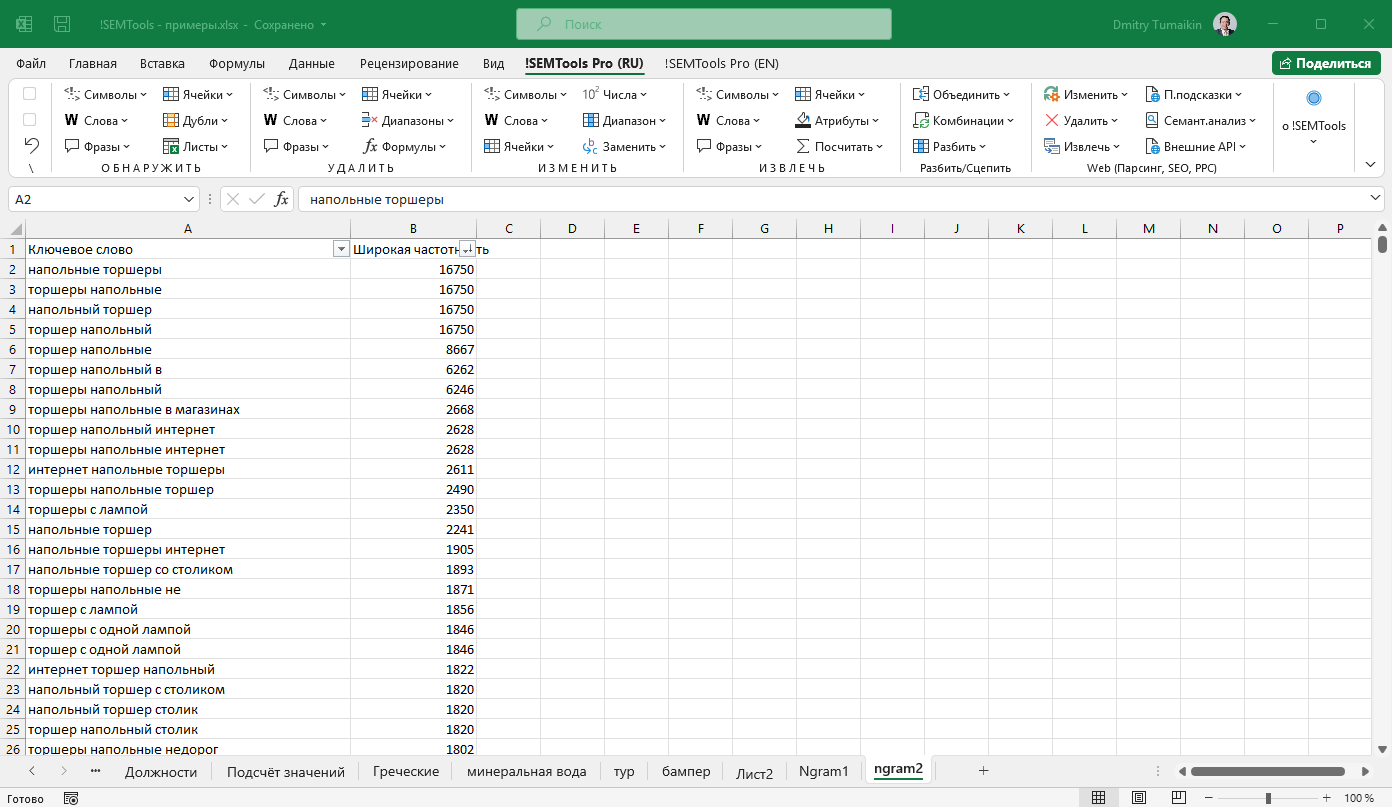Click the Name Box showing A2
1392x807 pixels.
103,199
